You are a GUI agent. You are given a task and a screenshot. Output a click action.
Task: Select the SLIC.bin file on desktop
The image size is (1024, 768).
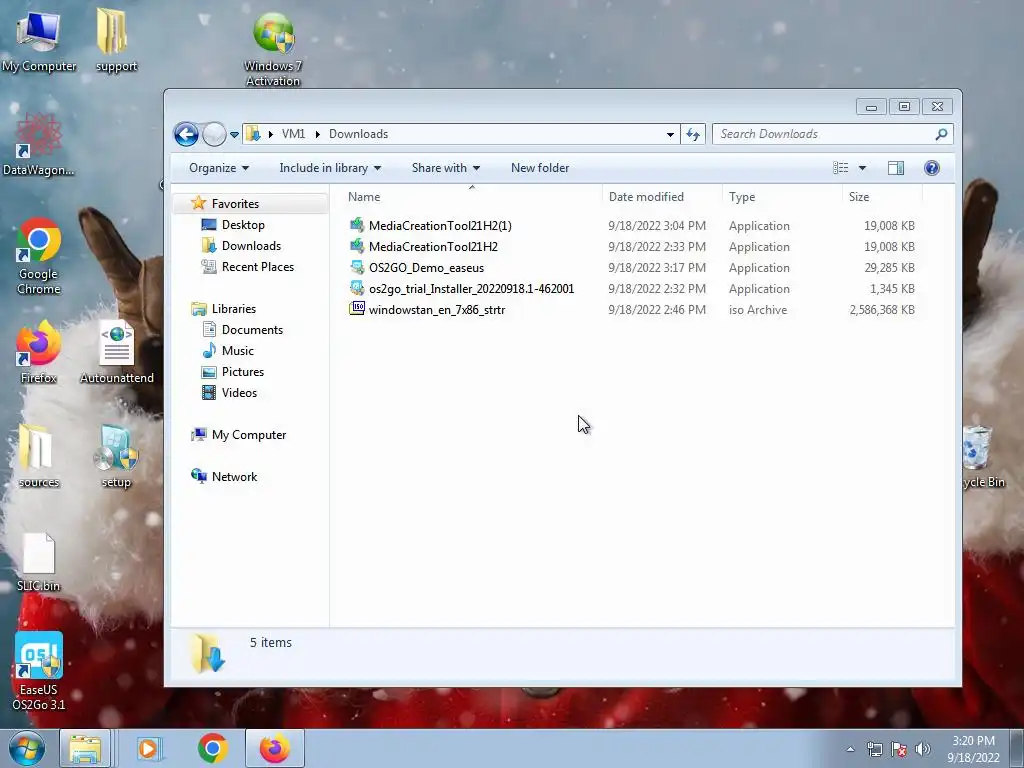tap(39, 562)
